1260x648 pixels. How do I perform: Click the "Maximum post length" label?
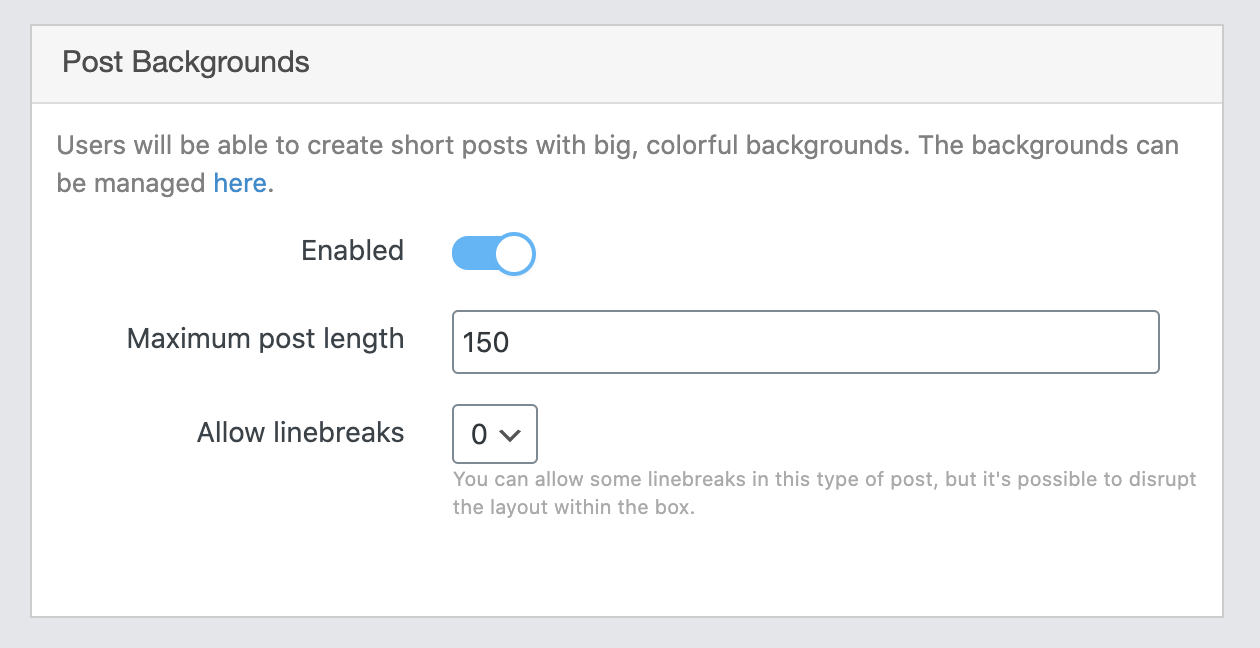tap(265, 338)
